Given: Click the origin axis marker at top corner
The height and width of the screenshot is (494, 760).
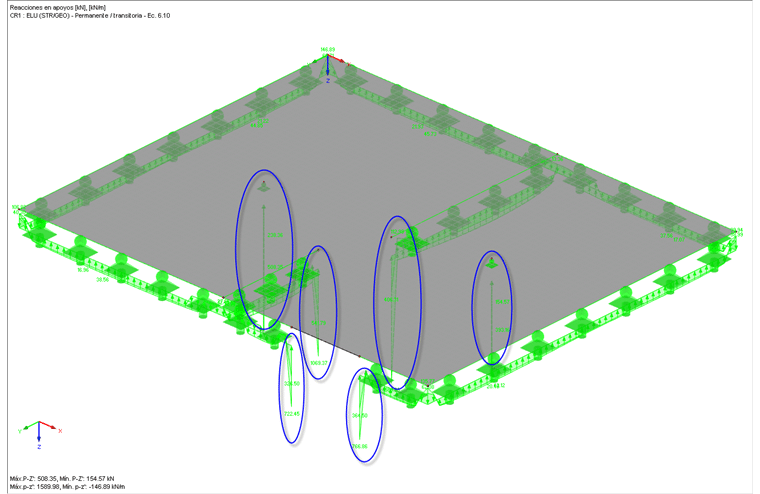Looking at the screenshot, I should [x=328, y=68].
